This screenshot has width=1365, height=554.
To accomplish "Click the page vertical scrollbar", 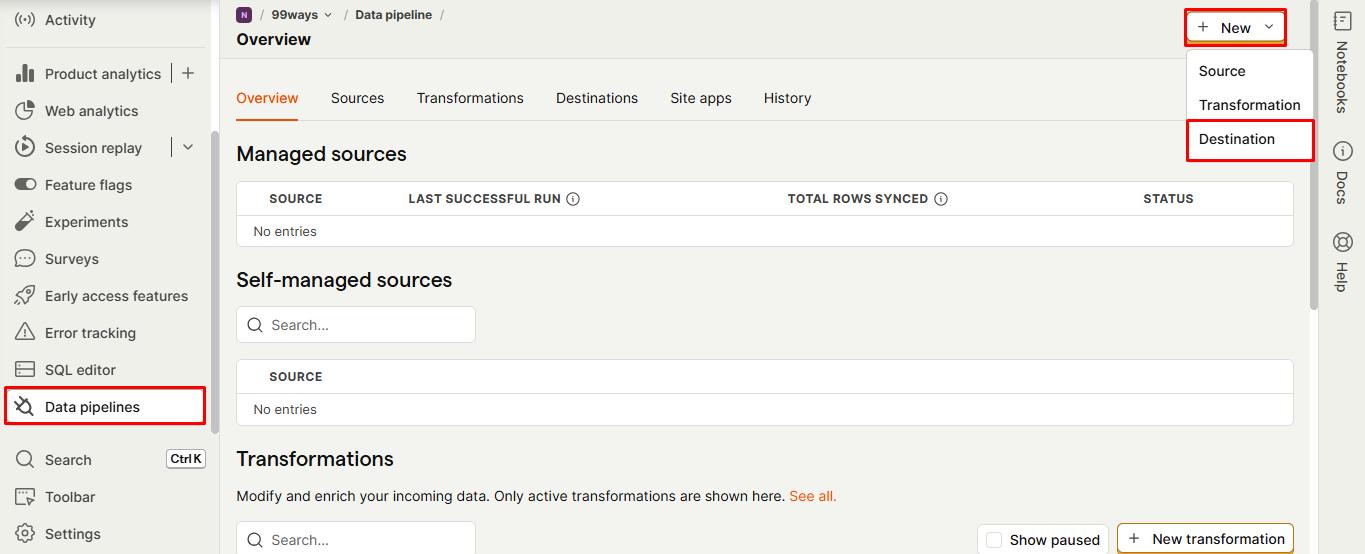I will 1314,155.
